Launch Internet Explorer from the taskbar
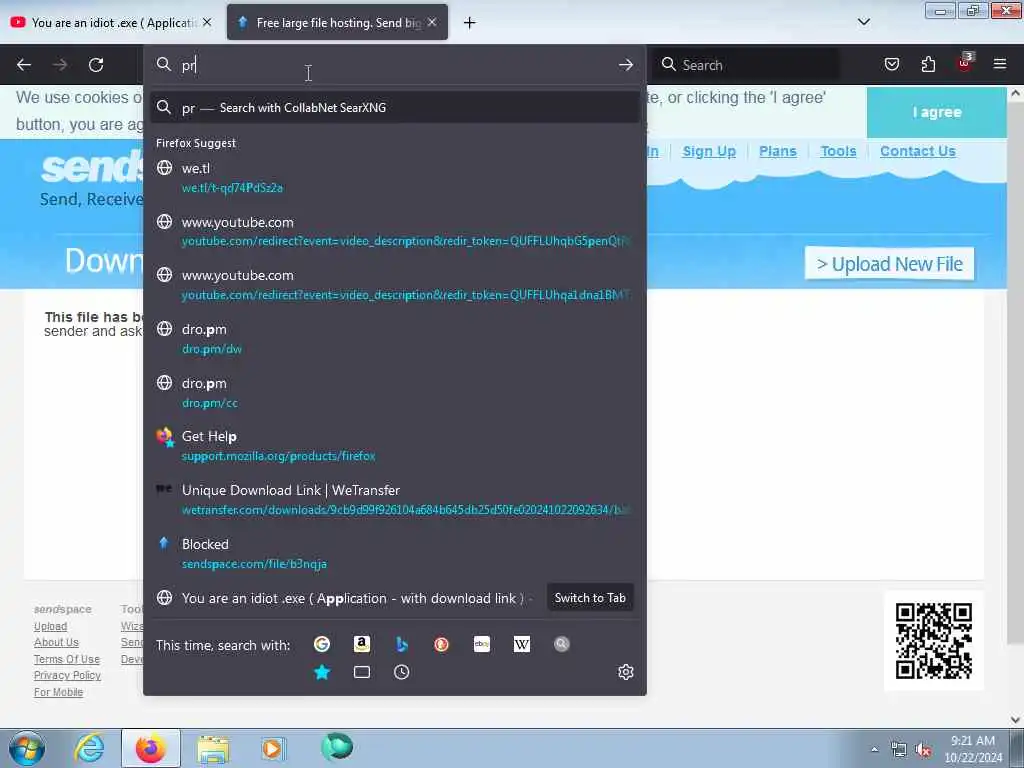1024x768 pixels. point(89,748)
